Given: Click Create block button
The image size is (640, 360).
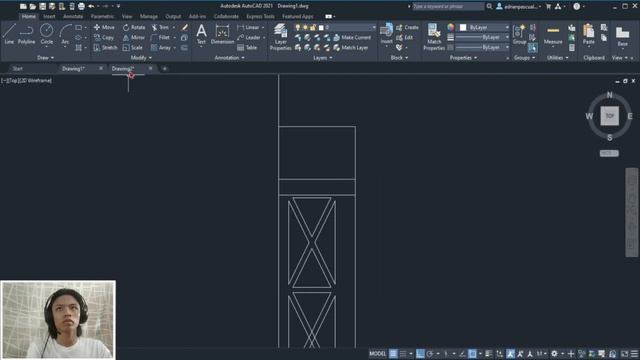Looking at the screenshot, I should pos(407,27).
